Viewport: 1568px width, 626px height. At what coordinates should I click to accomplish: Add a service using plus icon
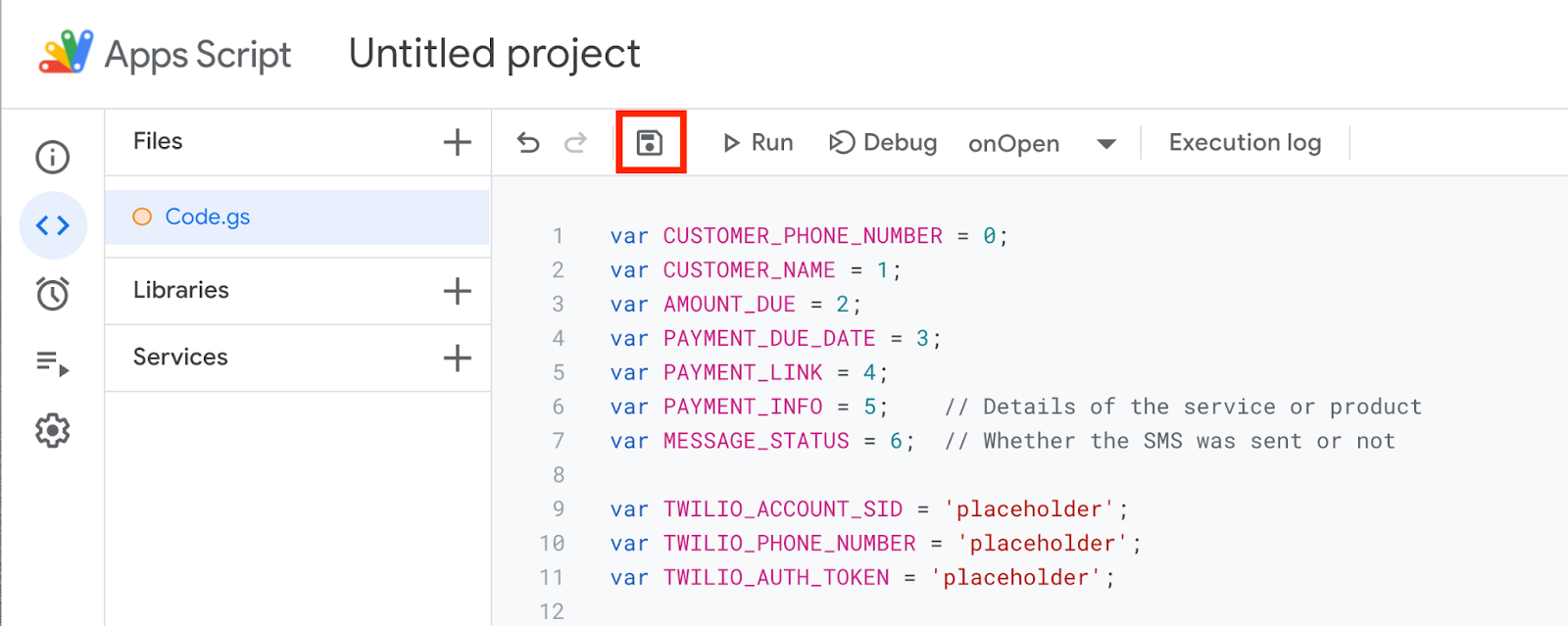click(x=457, y=358)
